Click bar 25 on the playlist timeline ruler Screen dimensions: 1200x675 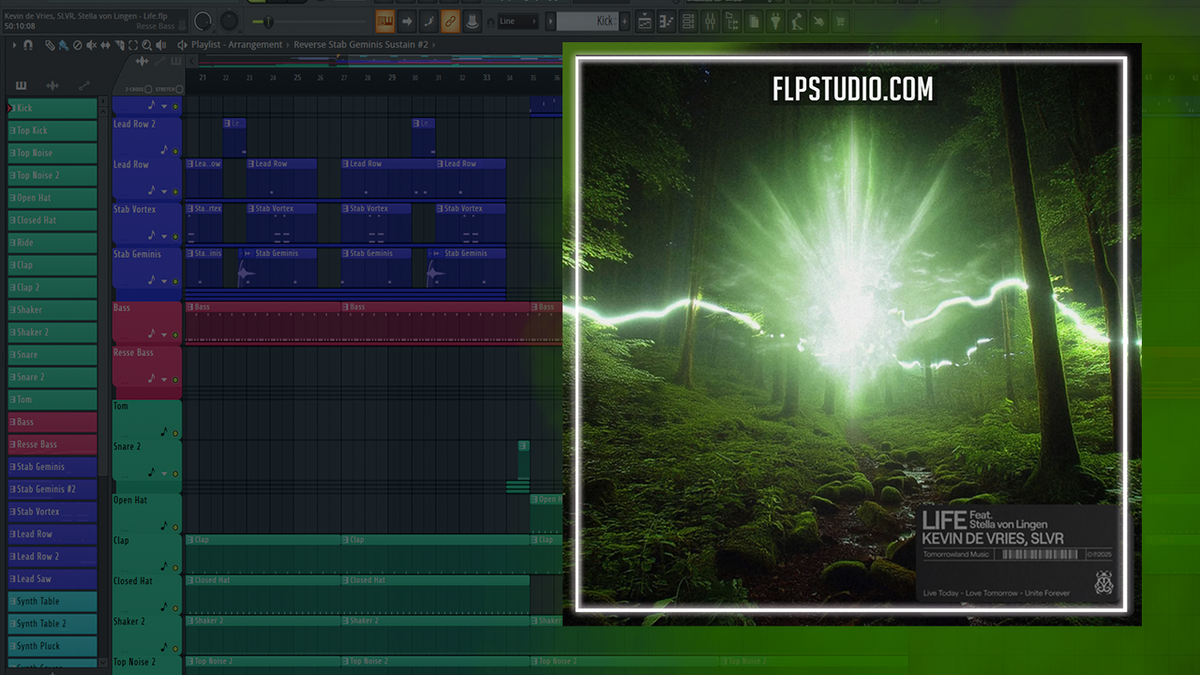[x=297, y=77]
